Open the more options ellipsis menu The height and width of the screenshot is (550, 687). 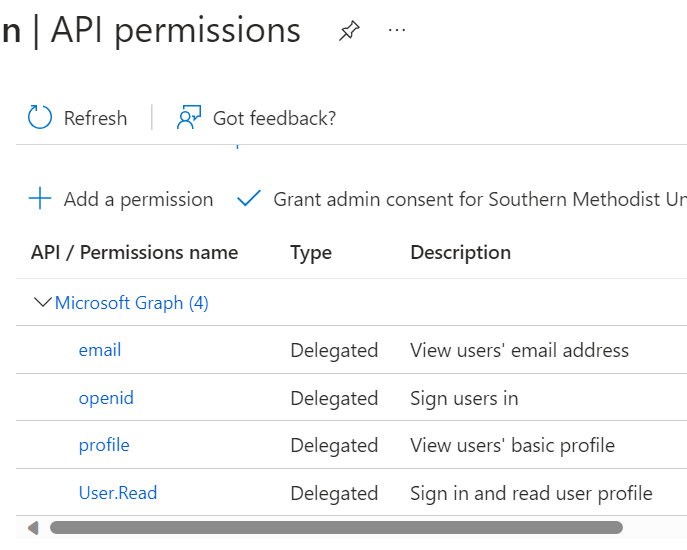[x=397, y=30]
